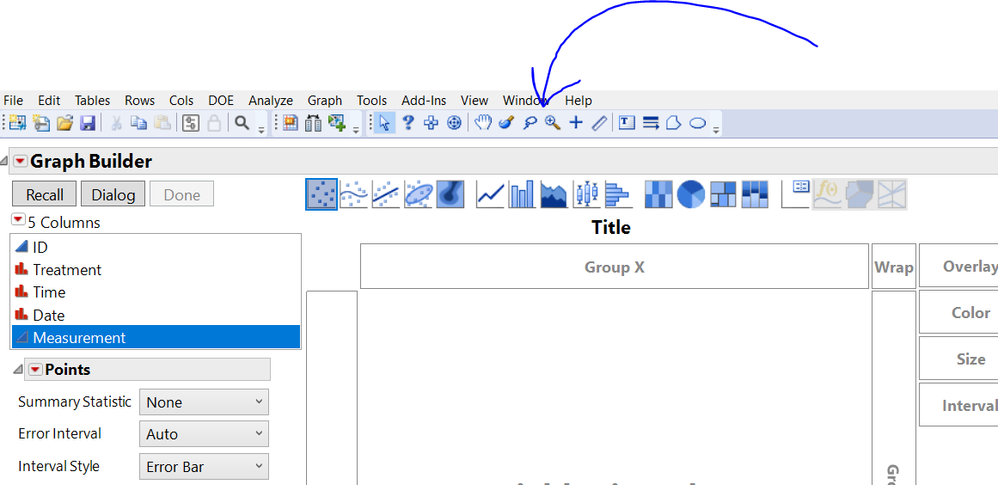Choose the Box Plot element

tap(586, 194)
